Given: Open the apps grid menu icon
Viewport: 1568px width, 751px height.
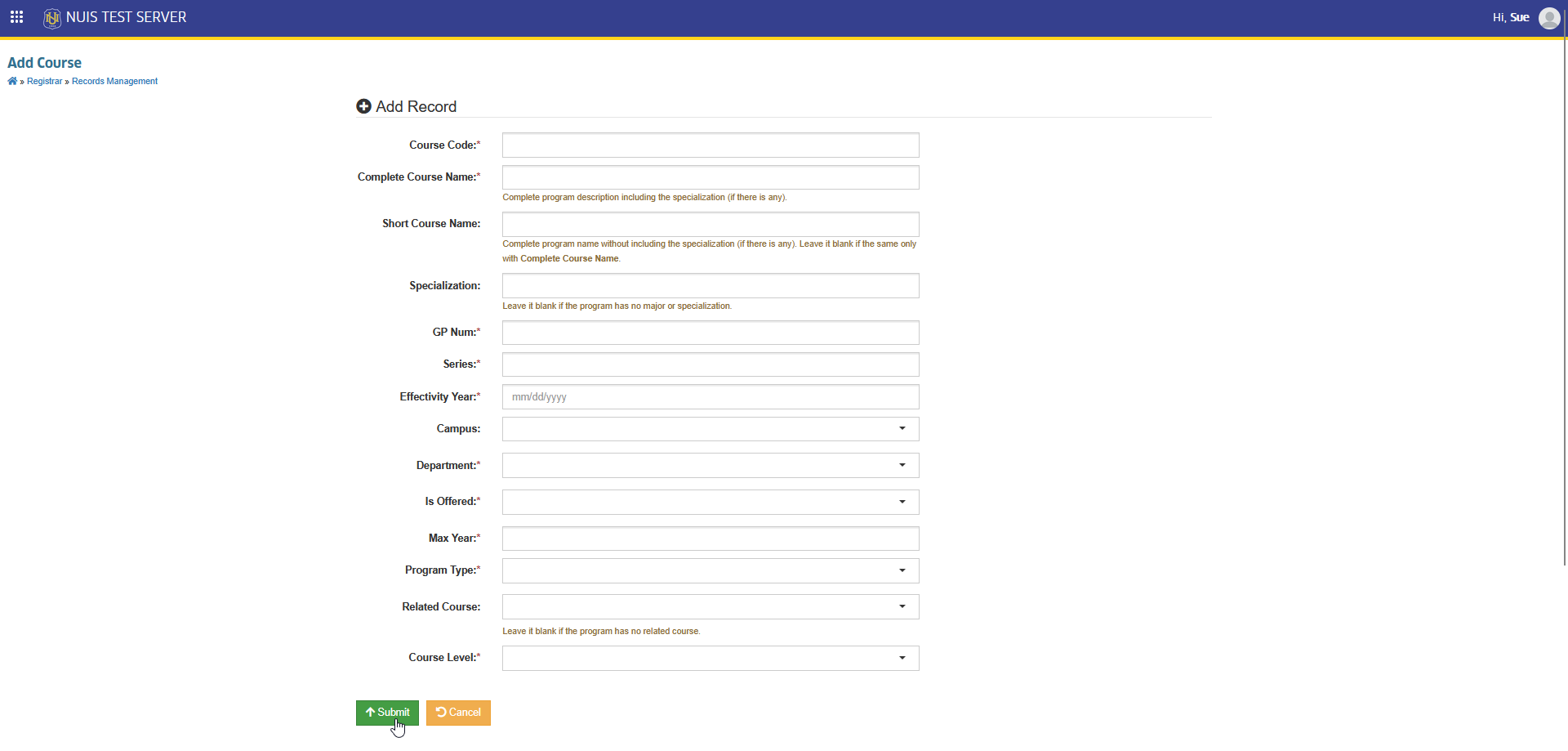Looking at the screenshot, I should pos(16,17).
